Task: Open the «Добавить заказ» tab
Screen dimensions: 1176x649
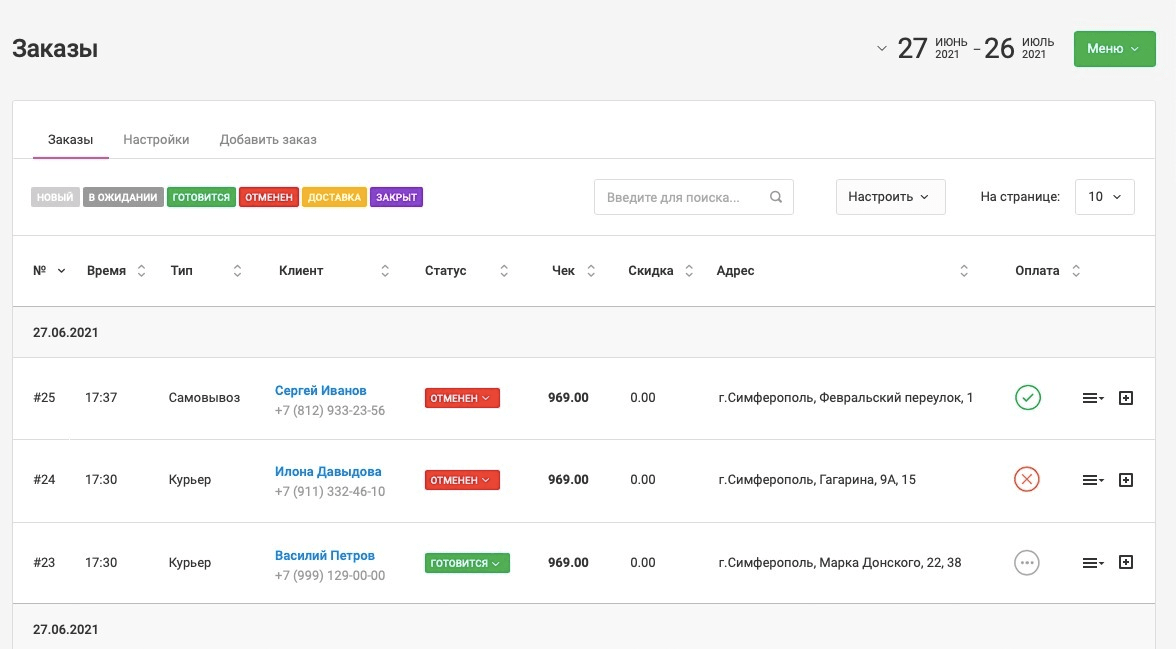Action: tap(268, 140)
